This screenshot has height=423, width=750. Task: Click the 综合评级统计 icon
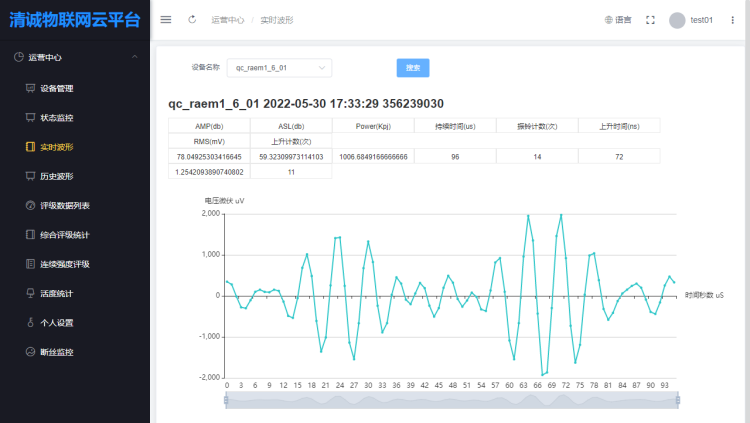[30, 234]
